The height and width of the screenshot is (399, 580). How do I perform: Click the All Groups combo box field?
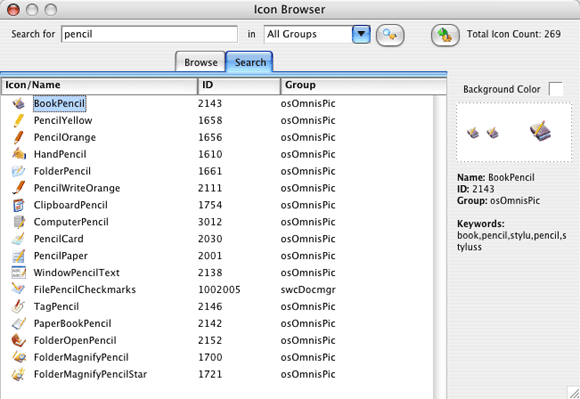317,34
